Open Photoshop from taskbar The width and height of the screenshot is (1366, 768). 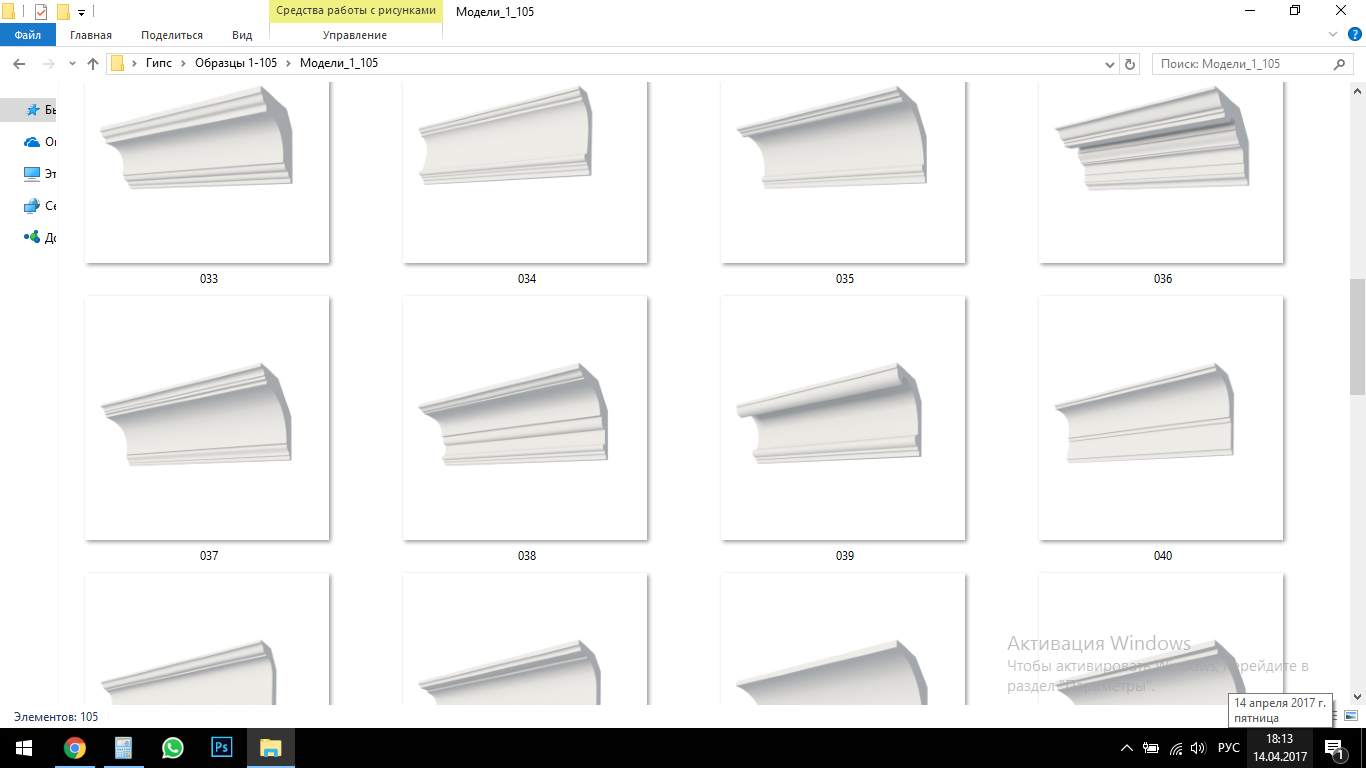(x=221, y=748)
